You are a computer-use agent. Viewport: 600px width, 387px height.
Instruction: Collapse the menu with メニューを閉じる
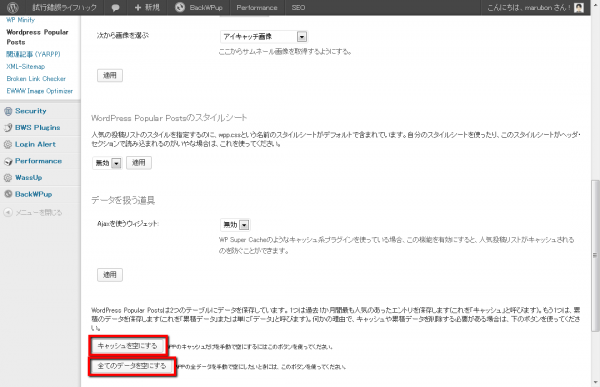pos(38,212)
